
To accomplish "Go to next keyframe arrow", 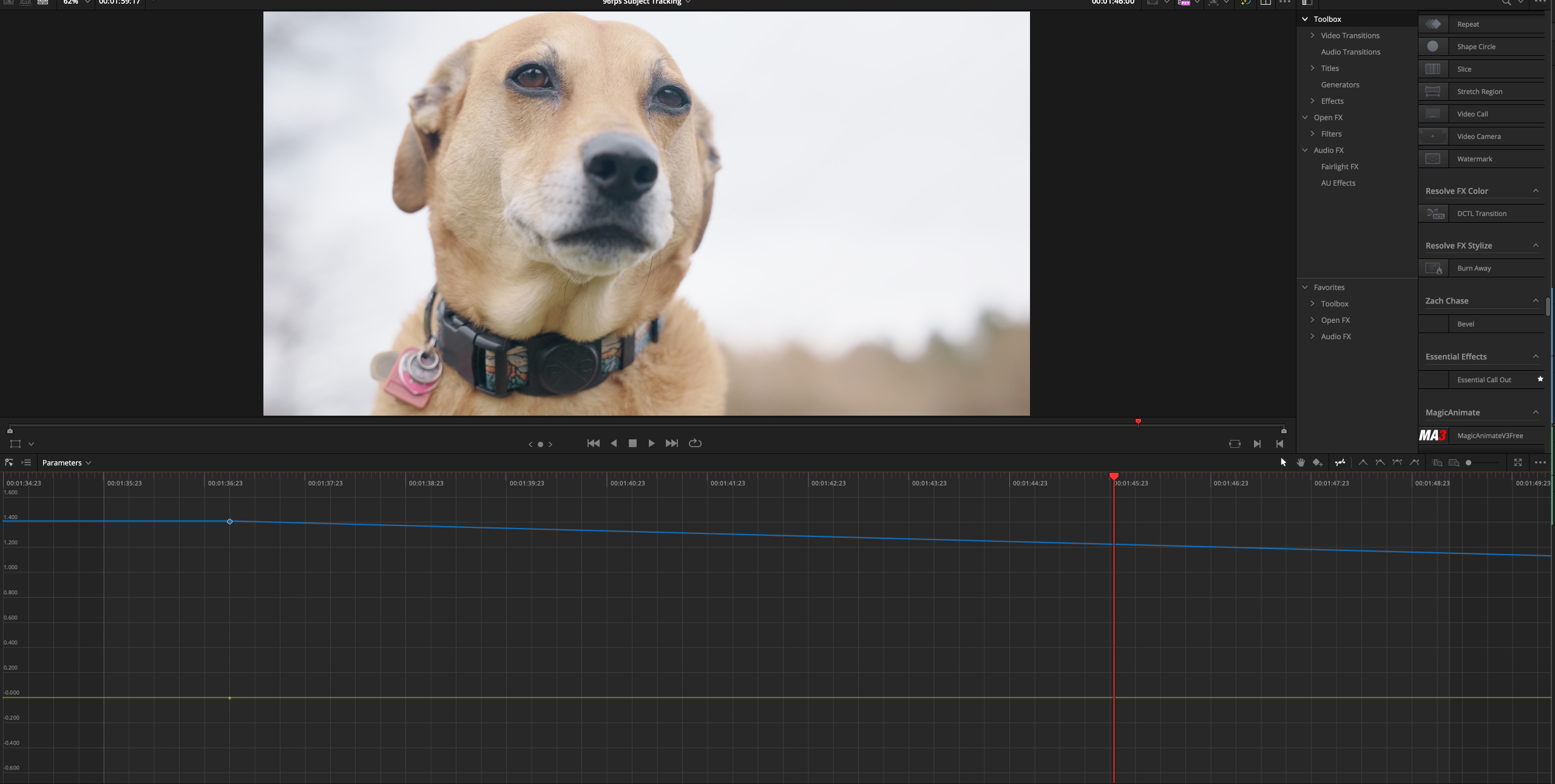I will tap(551, 444).
